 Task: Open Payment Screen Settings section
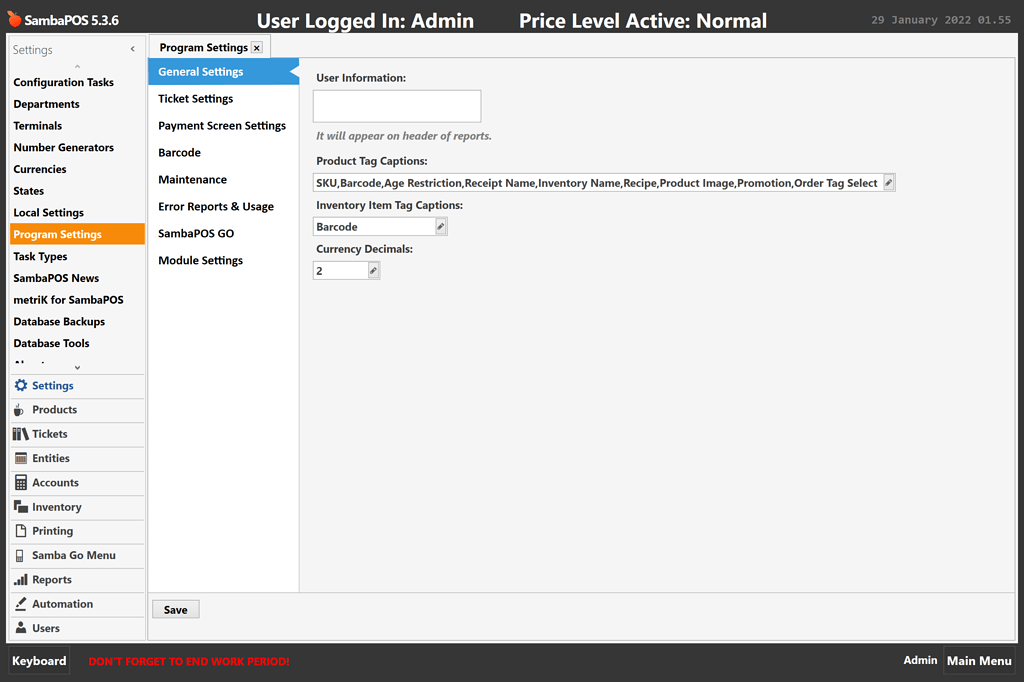click(x=223, y=125)
